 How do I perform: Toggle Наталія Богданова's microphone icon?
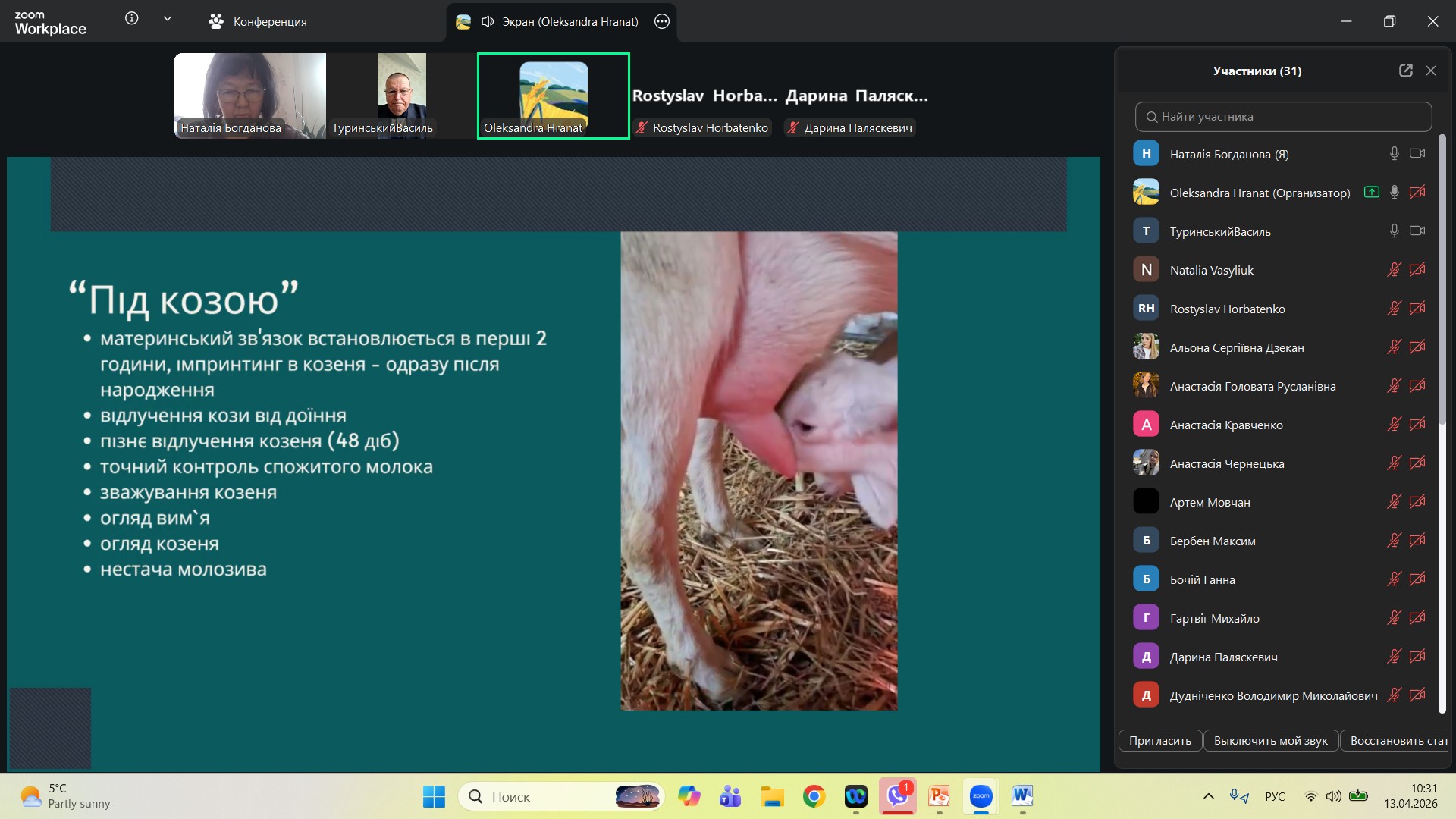coord(1394,154)
